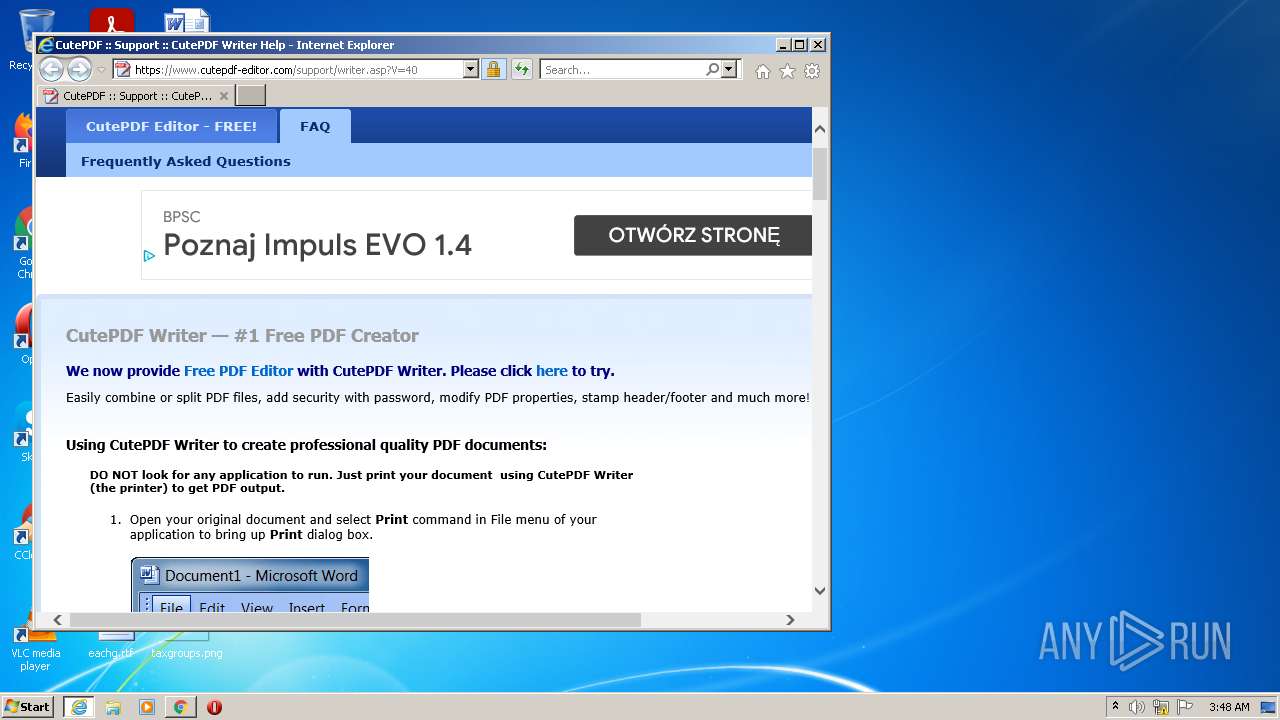
Task: Open the search provider dropdown arrow
Action: point(729,70)
